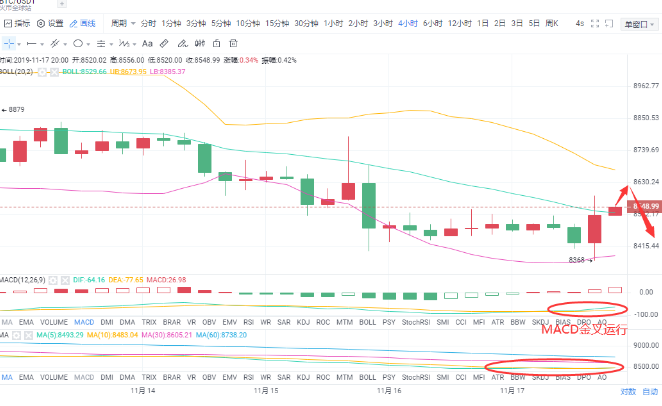Viewport: 662px width, 406px height.
Task: Expand the crosshair tool dropdown arrow
Action: click(x=19, y=44)
